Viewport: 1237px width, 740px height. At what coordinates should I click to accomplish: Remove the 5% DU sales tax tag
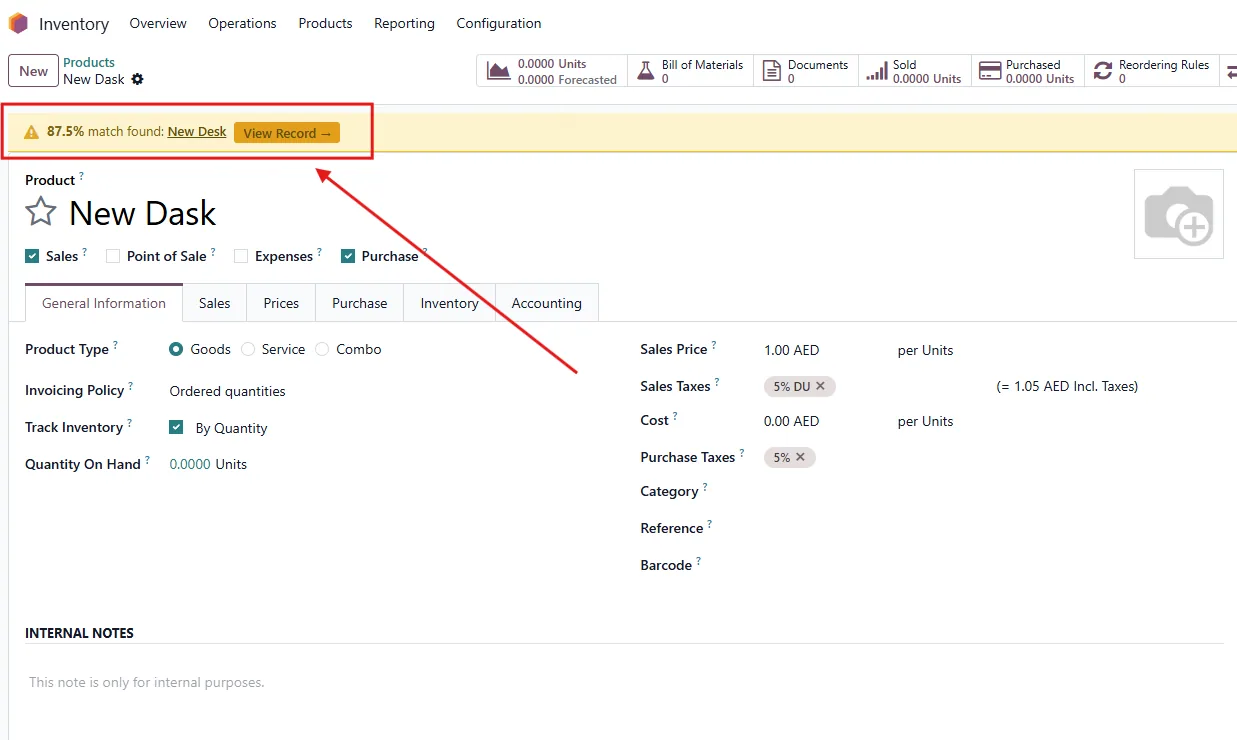coord(820,386)
